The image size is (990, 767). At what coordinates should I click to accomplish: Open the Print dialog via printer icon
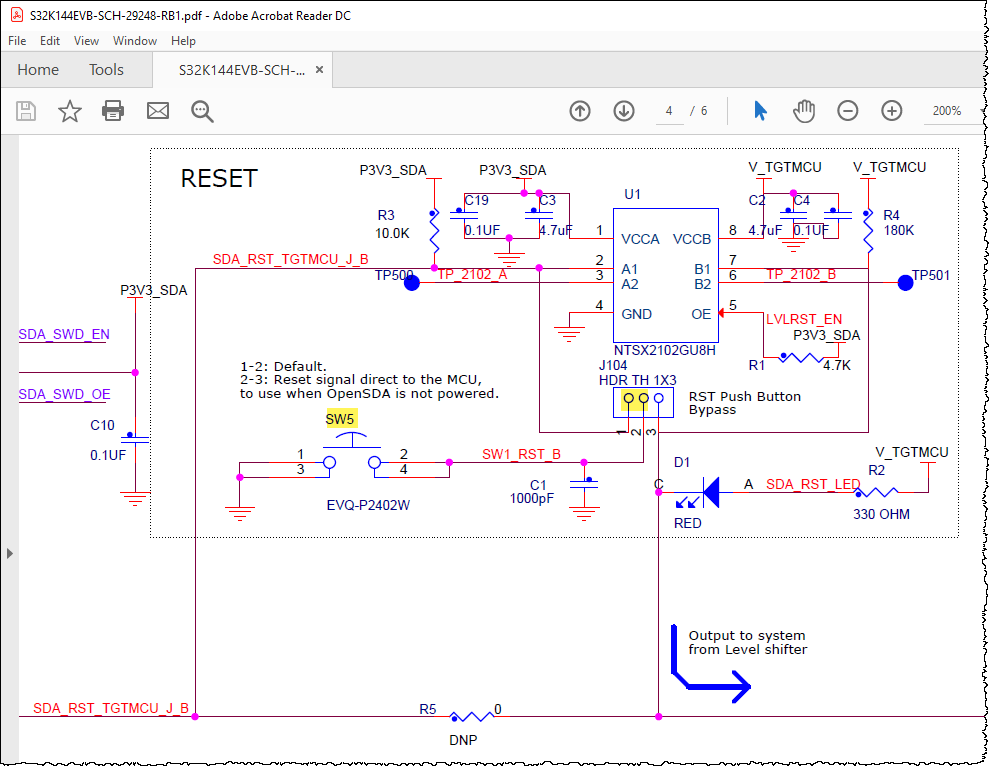113,111
